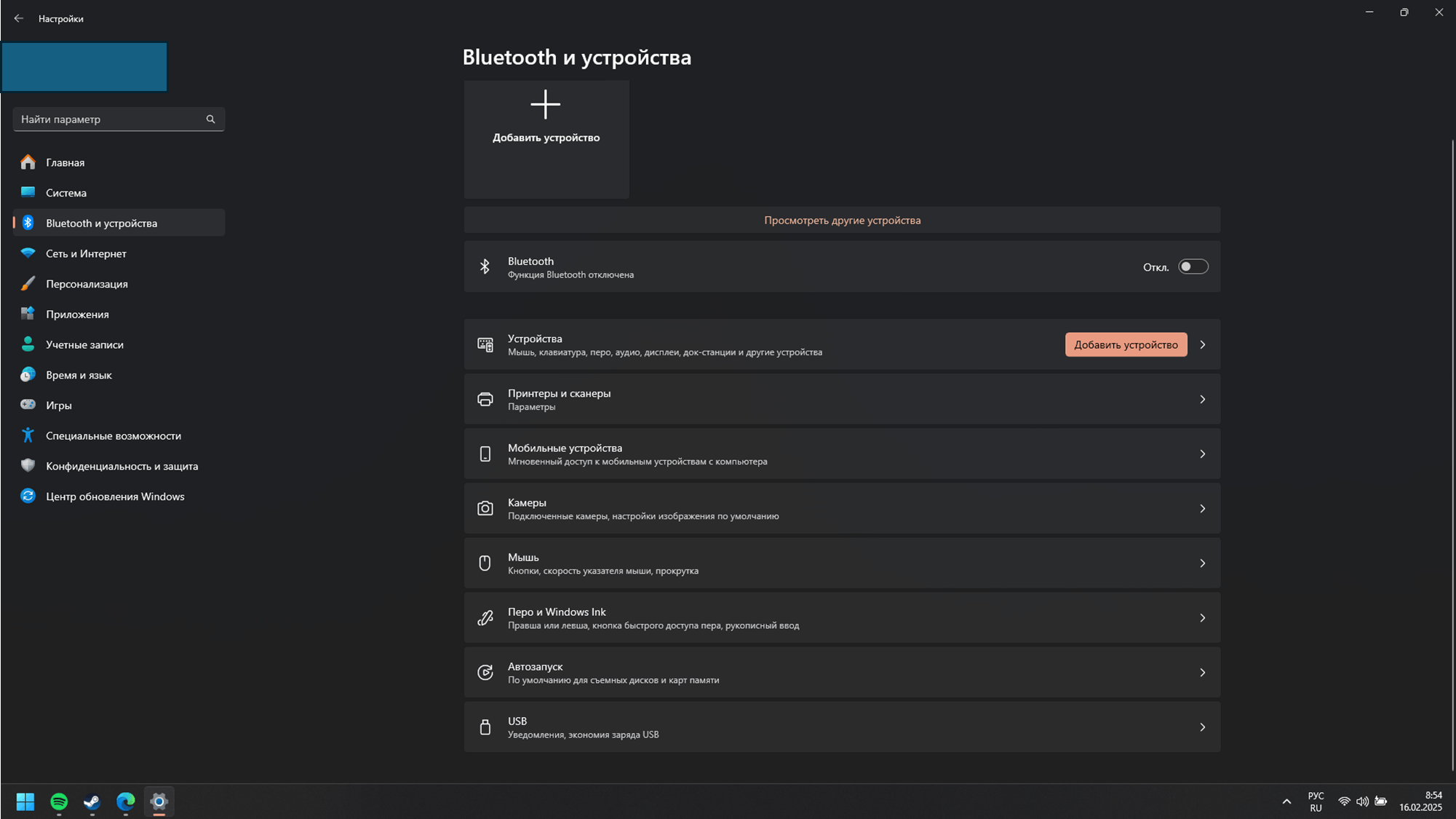
Task: Open Время и язык section
Action: (x=119, y=375)
